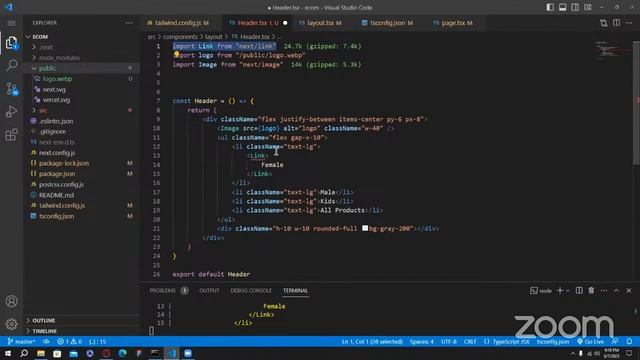
Task: Open logo.webp in explorer
Action: point(57,79)
